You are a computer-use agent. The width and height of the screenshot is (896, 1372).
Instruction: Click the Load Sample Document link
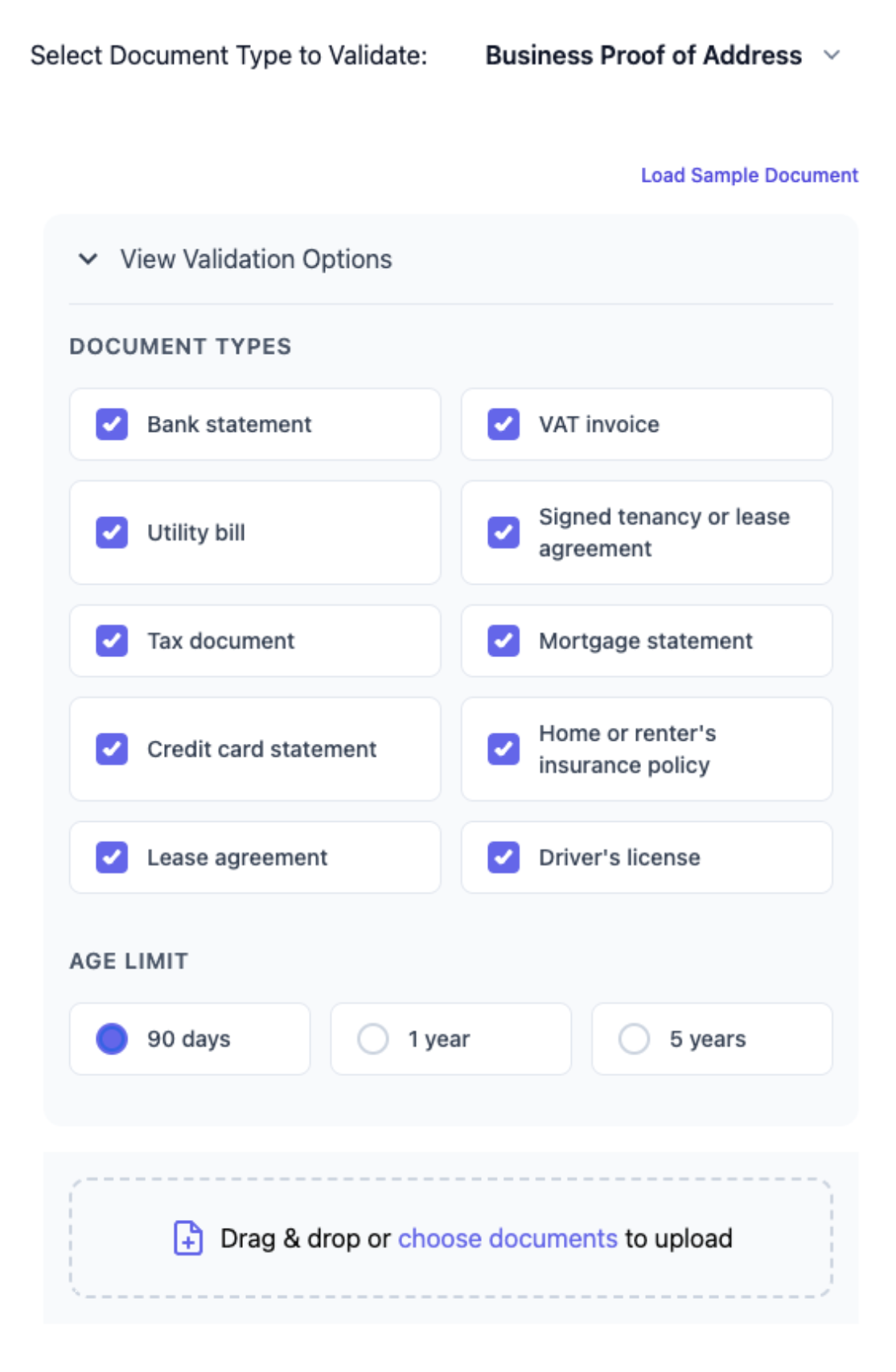[750, 175]
